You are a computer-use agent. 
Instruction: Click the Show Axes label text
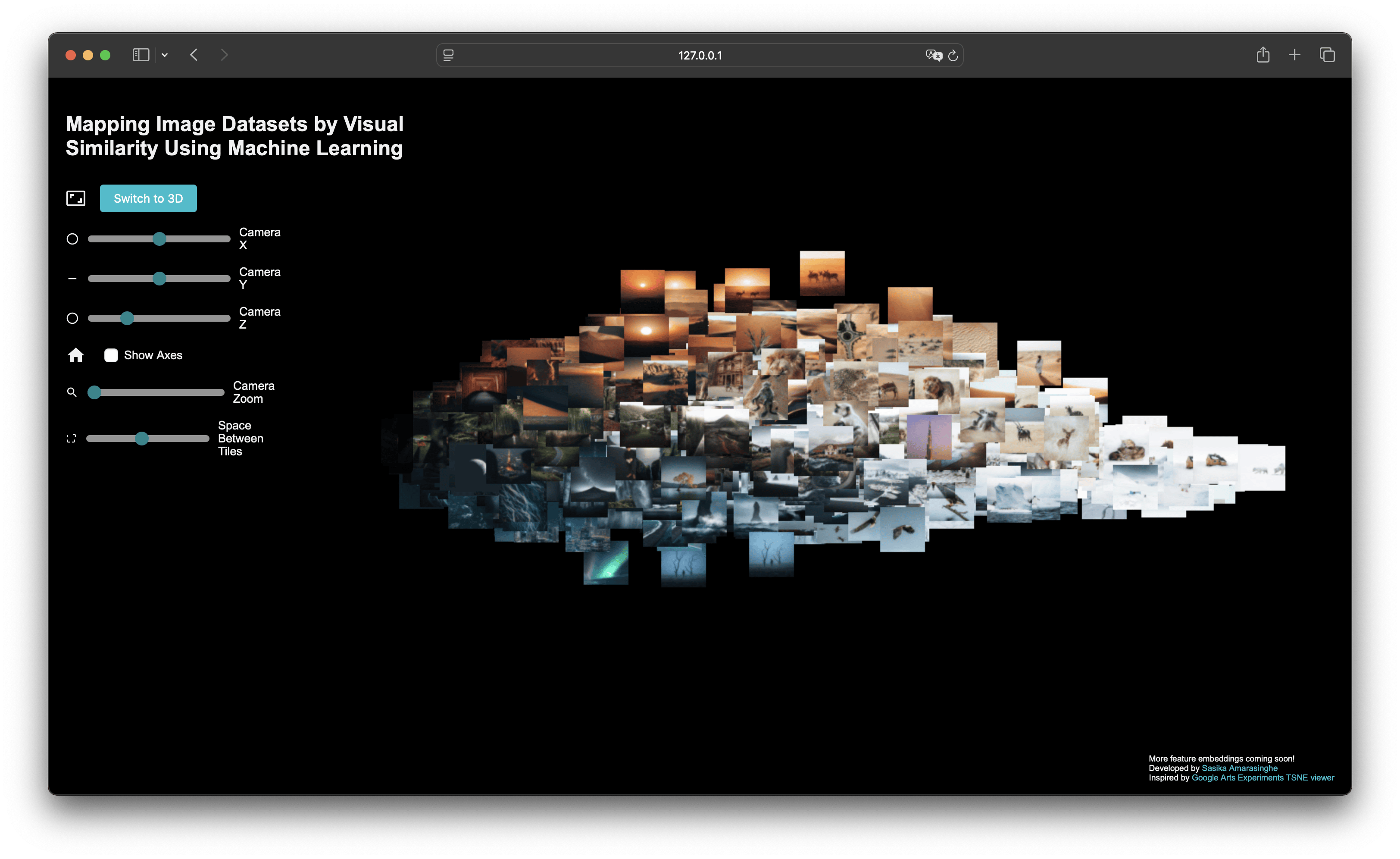coord(153,355)
